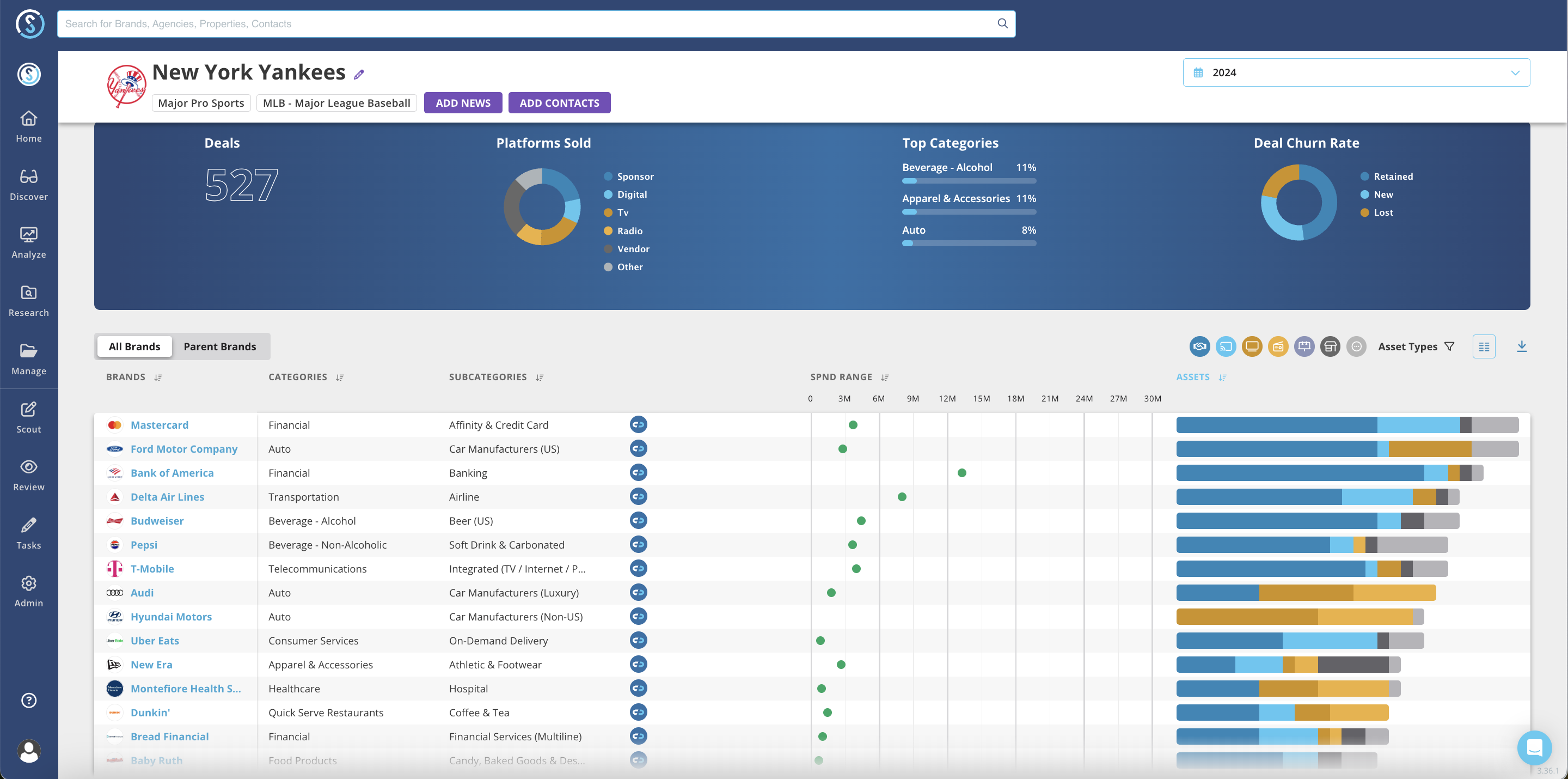
Task: Click the Platforms Sold donut chart
Action: [x=542, y=206]
